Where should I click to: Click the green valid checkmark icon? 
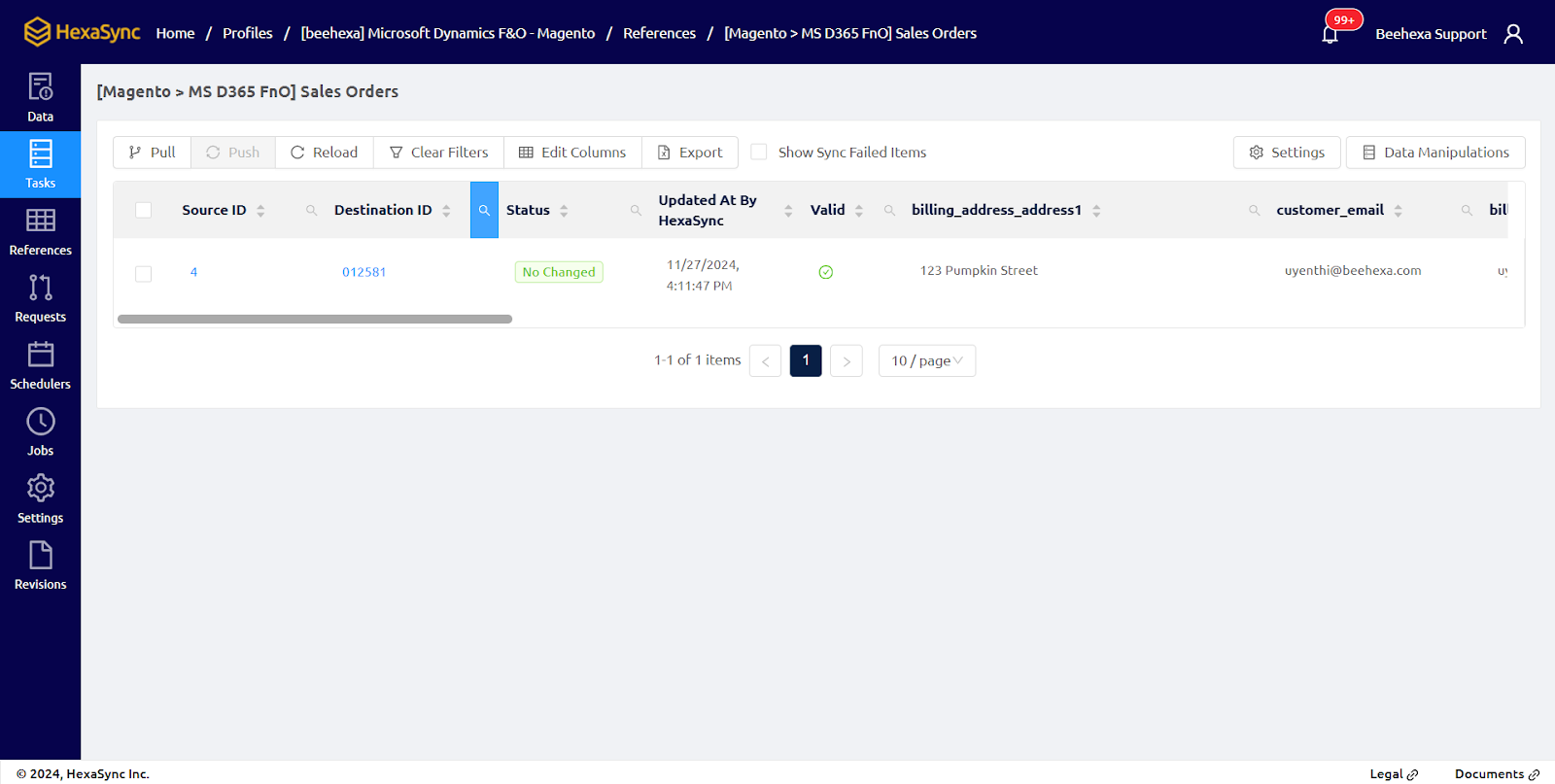pos(825,272)
